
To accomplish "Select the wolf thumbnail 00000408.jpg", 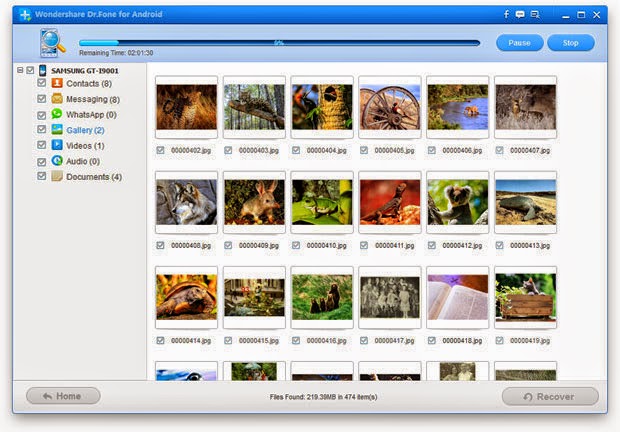I will (187, 202).
